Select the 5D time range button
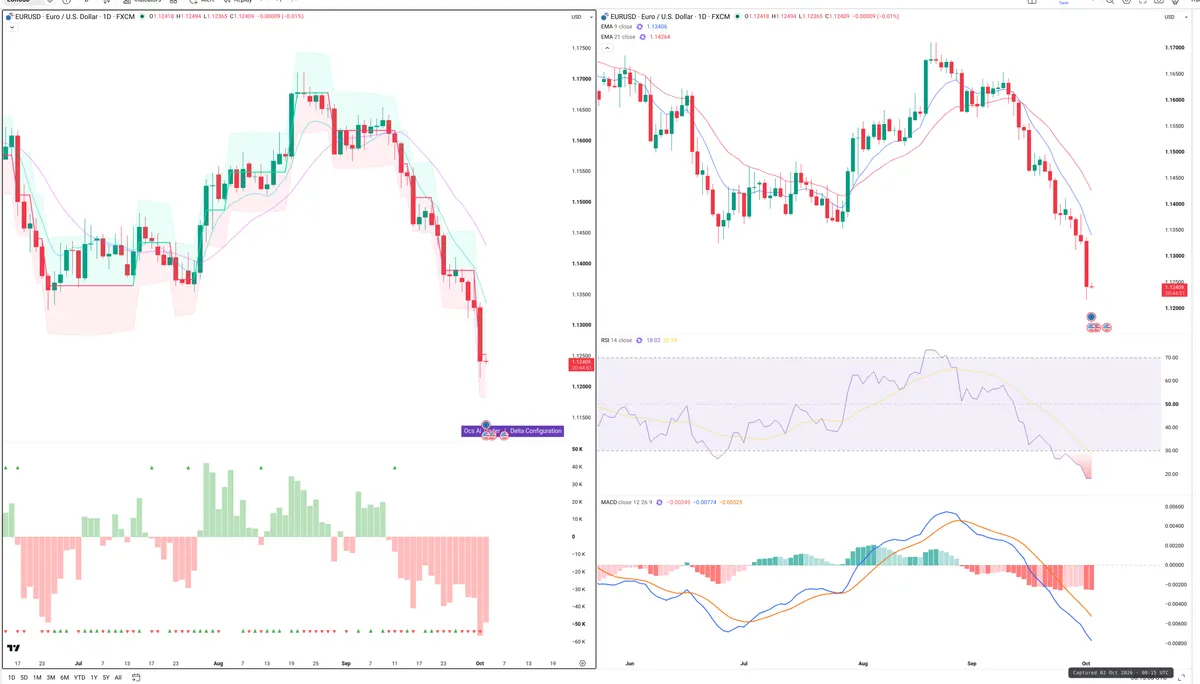The height and width of the screenshot is (684, 1200). (25, 677)
